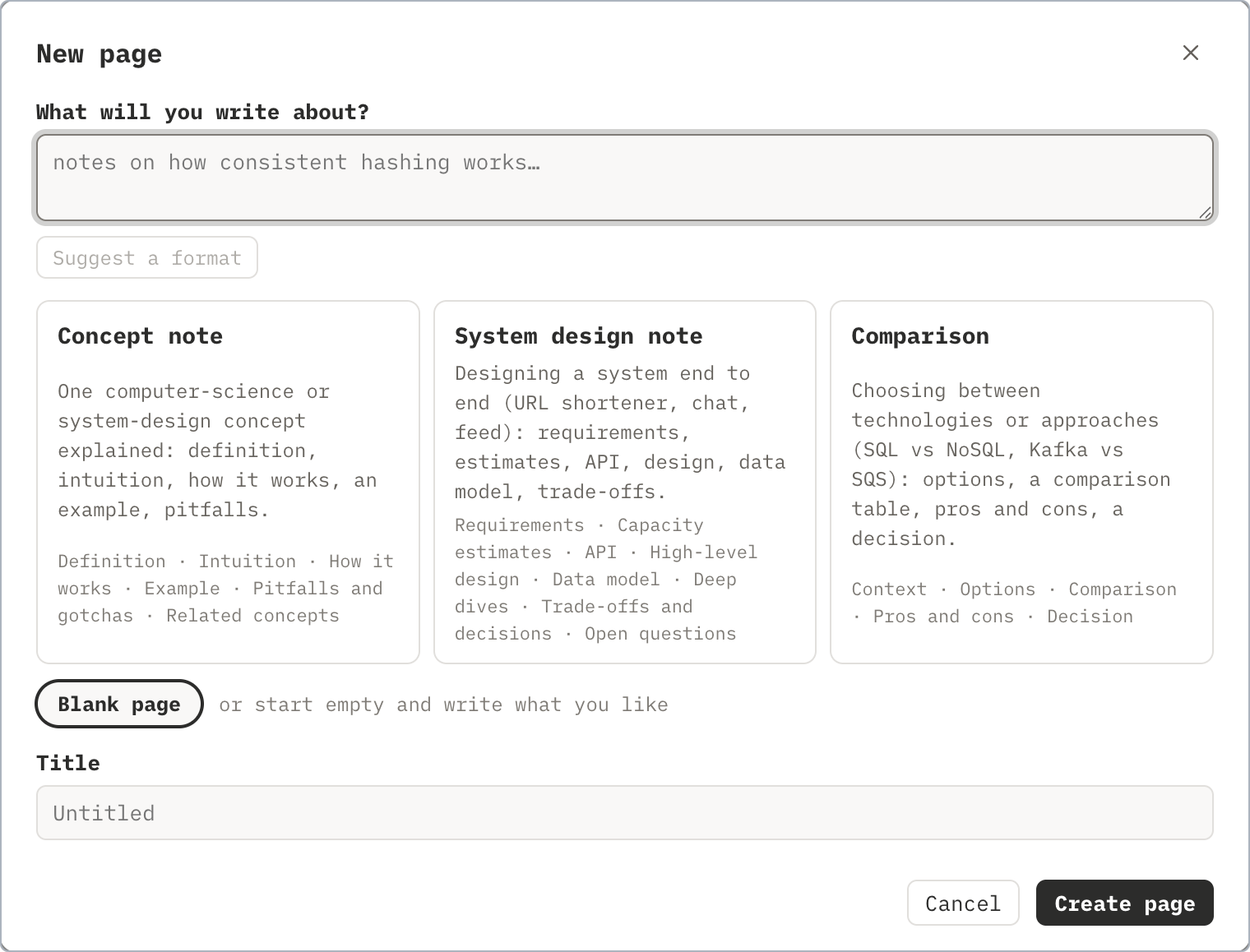Click Suggest a format button
The image size is (1250, 952).
[x=147, y=257]
